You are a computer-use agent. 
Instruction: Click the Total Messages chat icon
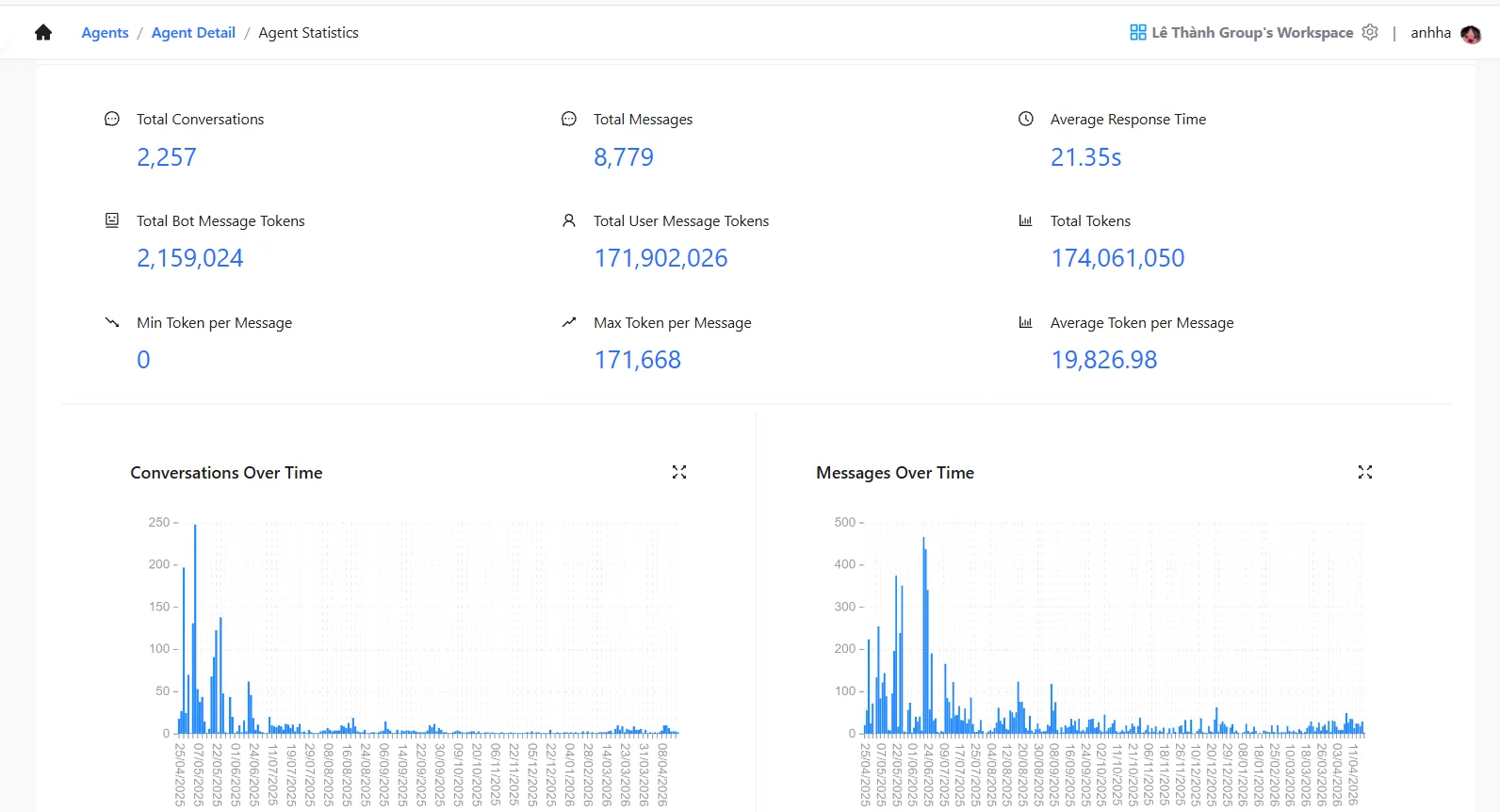click(x=569, y=119)
